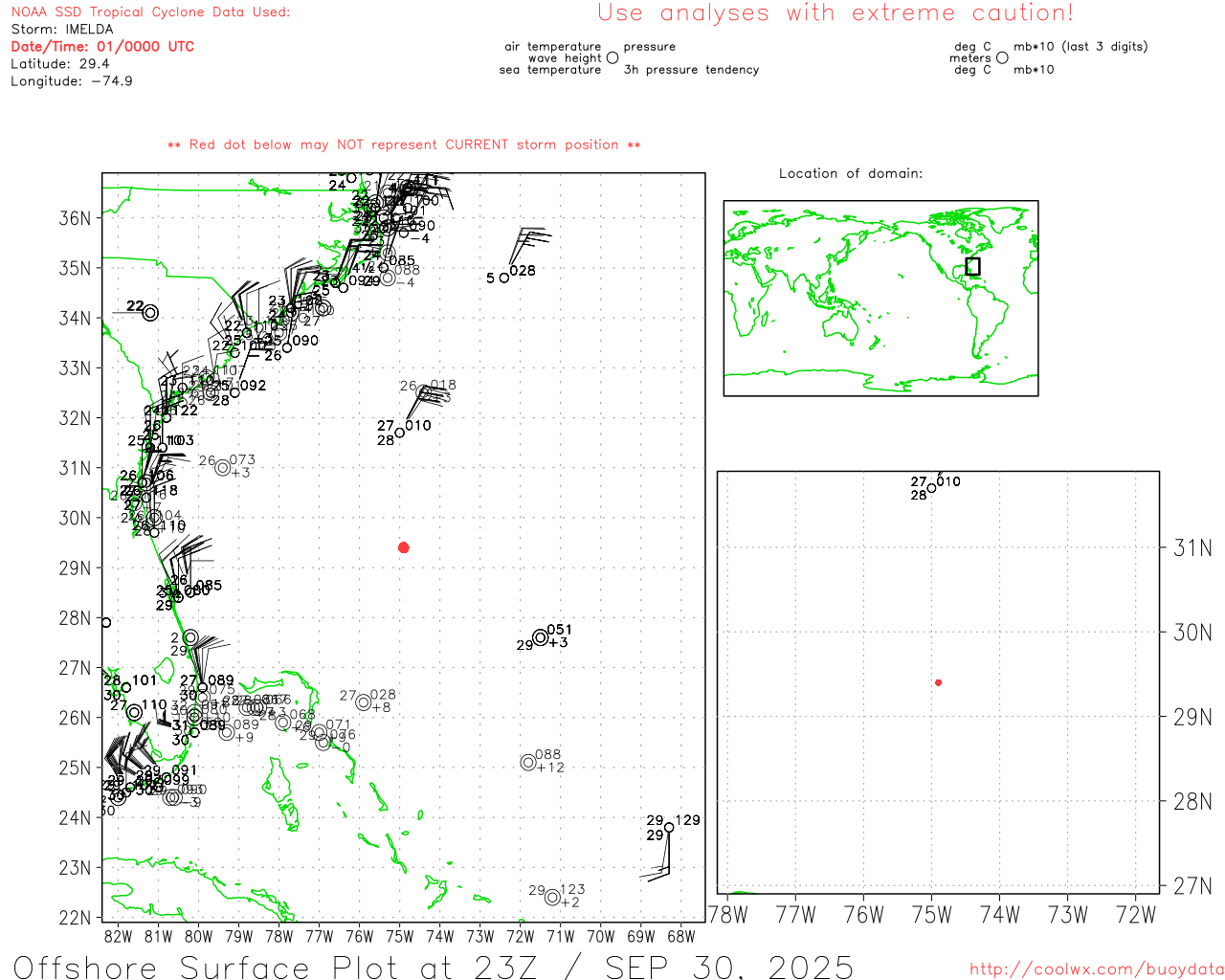Click the 'air temperature' legend label
The height and width of the screenshot is (980, 1225).
[x=553, y=47]
